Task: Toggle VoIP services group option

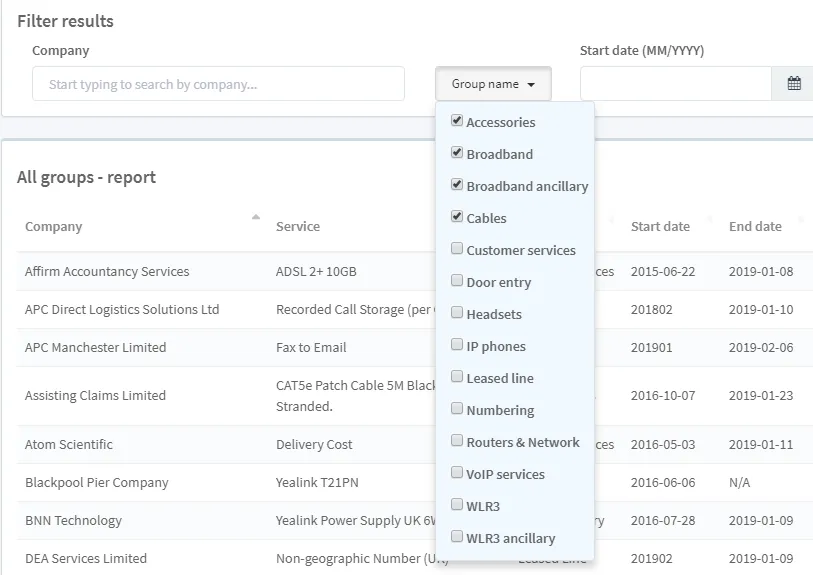Action: (457, 474)
